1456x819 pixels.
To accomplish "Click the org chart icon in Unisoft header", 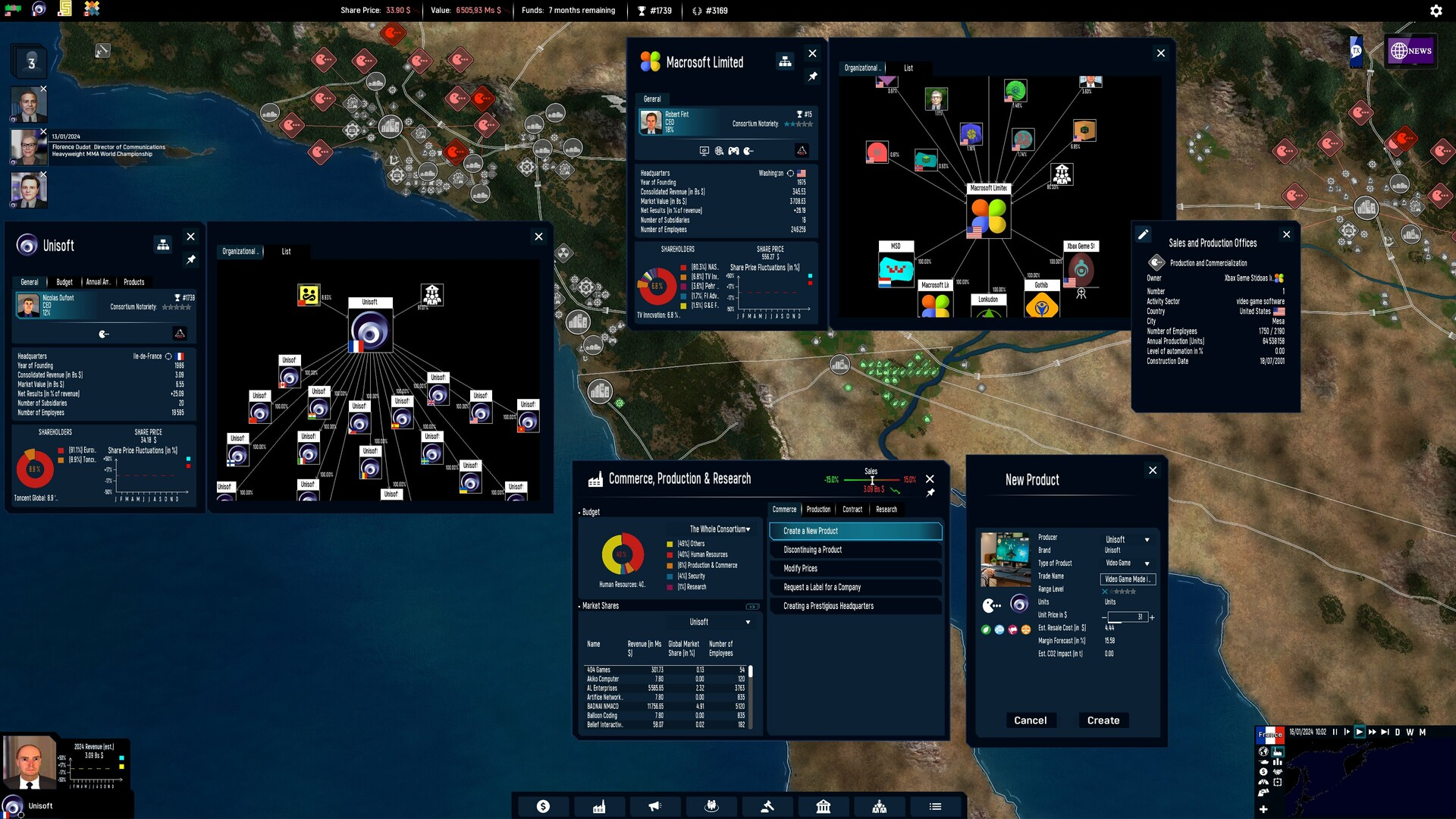I will coord(162,244).
